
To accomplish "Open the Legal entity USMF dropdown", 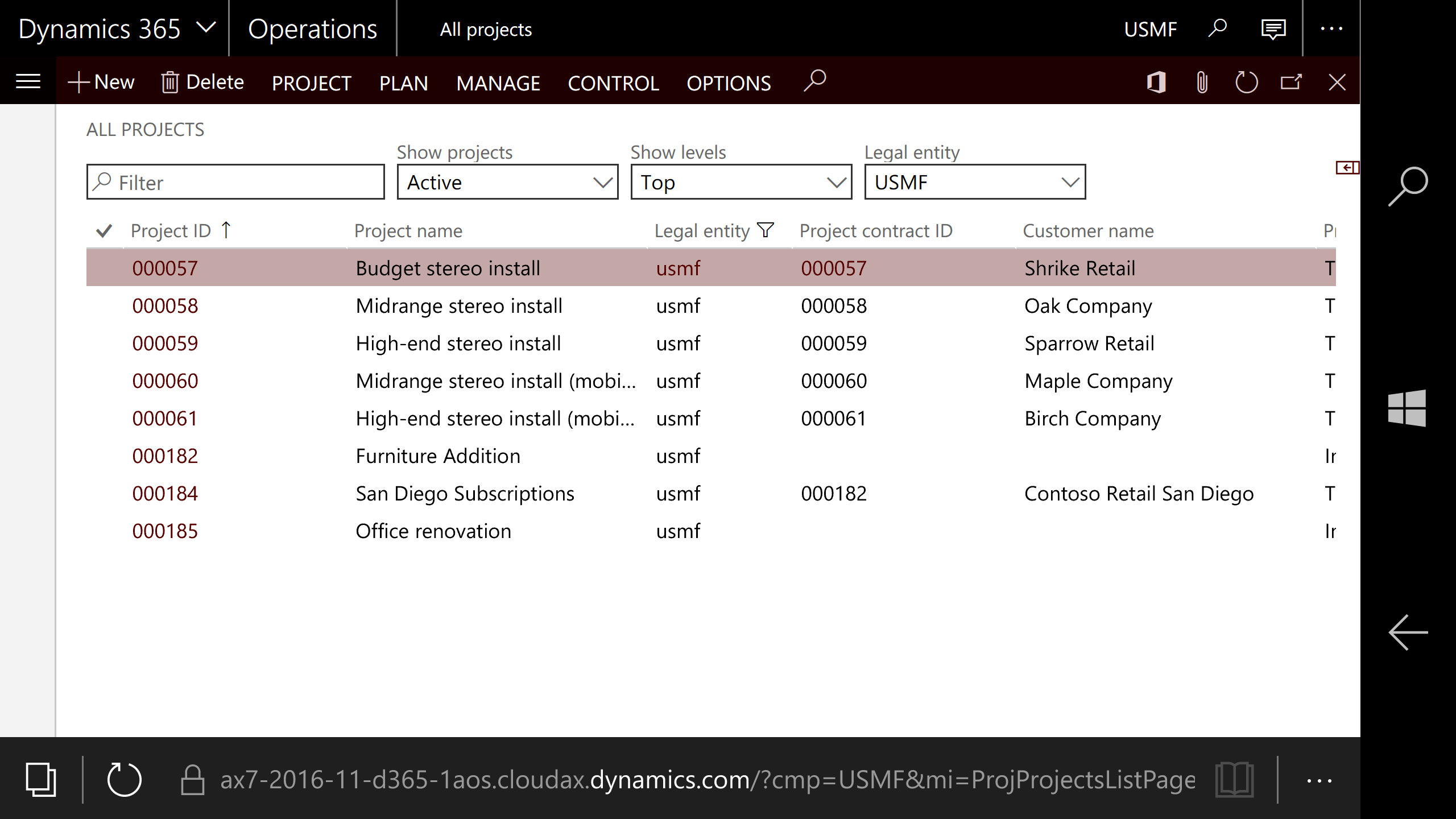I will pyautogui.click(x=975, y=182).
